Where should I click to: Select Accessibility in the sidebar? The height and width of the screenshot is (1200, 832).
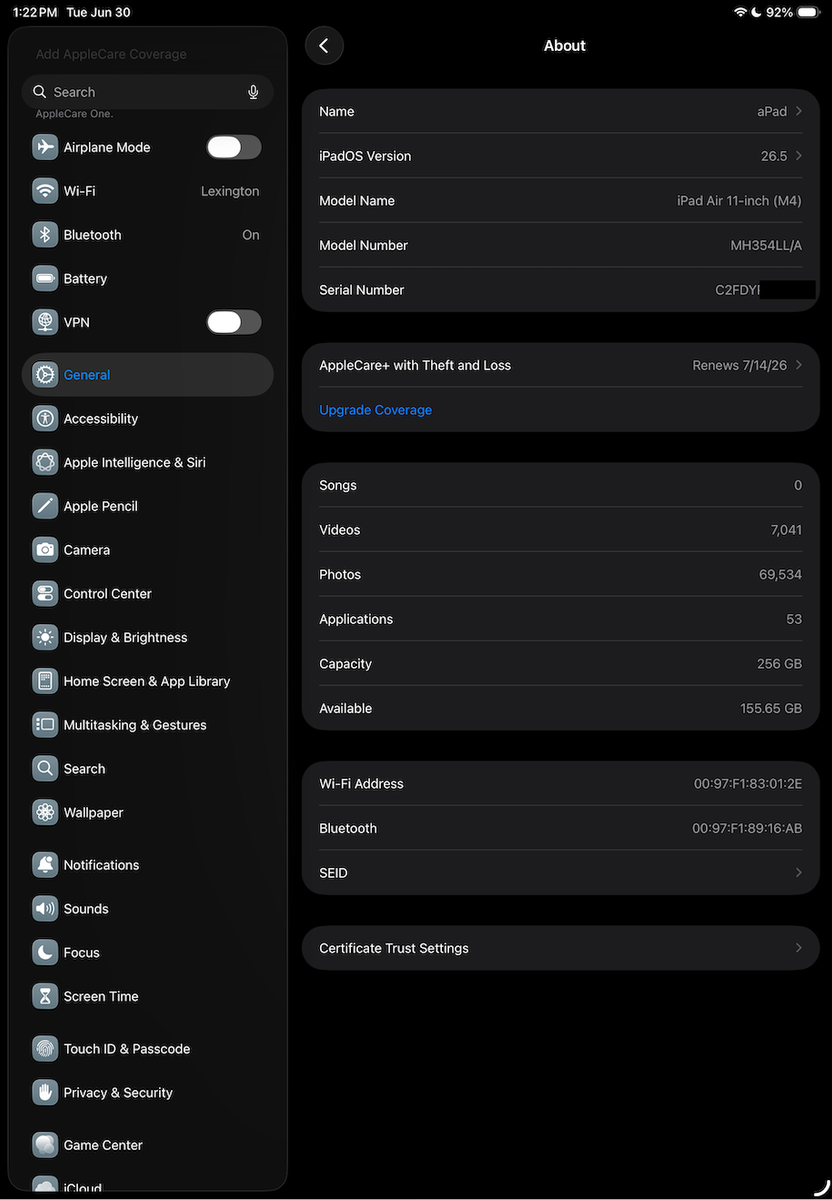pos(147,419)
